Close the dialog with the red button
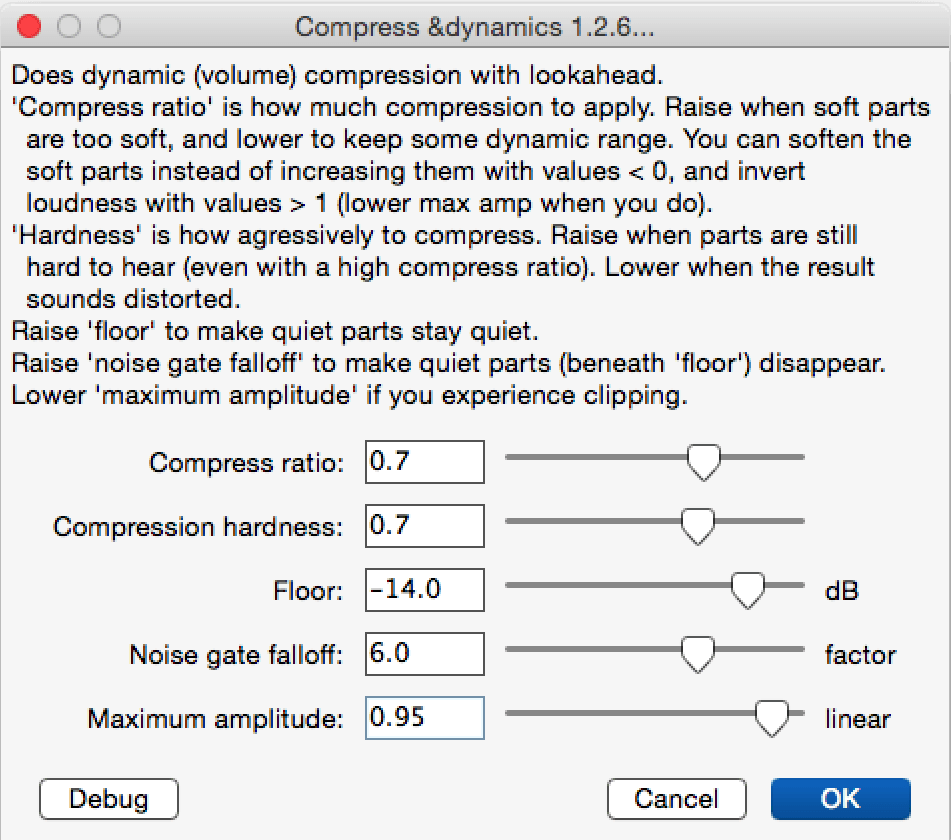The height and width of the screenshot is (840, 951). pos(29,26)
